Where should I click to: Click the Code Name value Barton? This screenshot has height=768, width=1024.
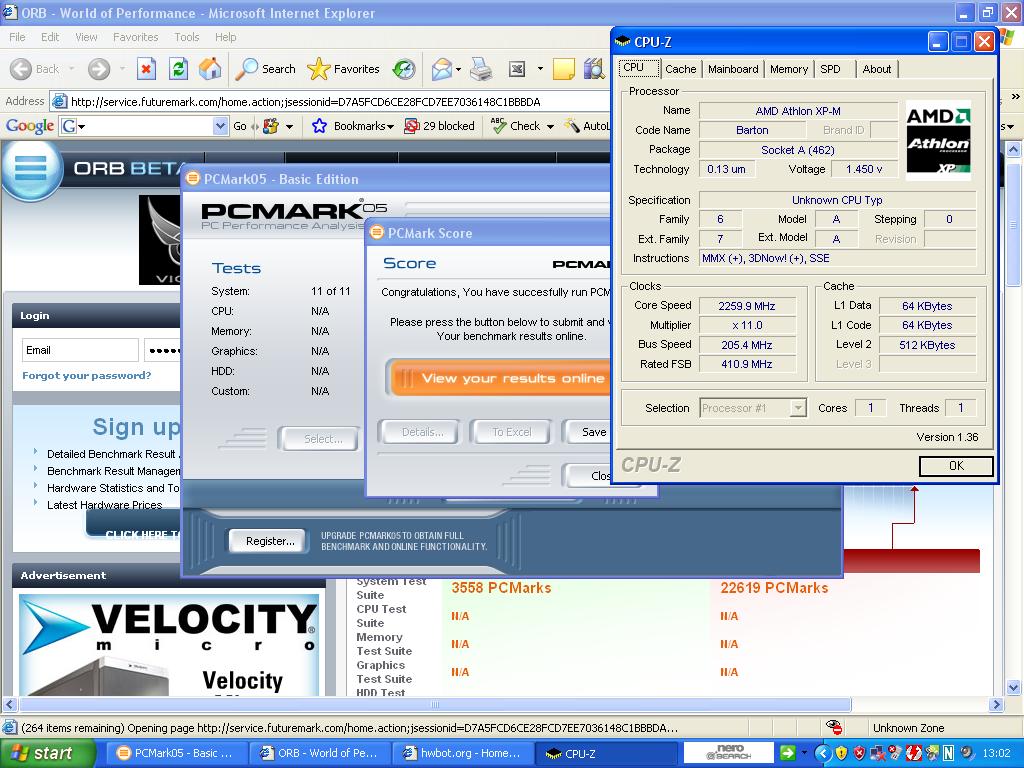[752, 130]
